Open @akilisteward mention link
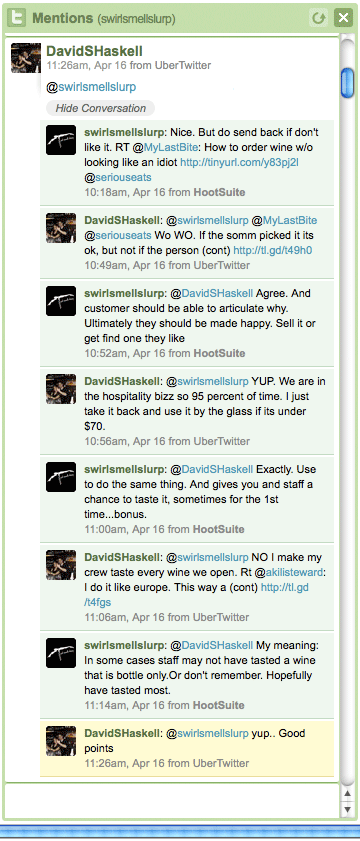The width and height of the screenshot is (360, 841). pyautogui.click(x=291, y=572)
